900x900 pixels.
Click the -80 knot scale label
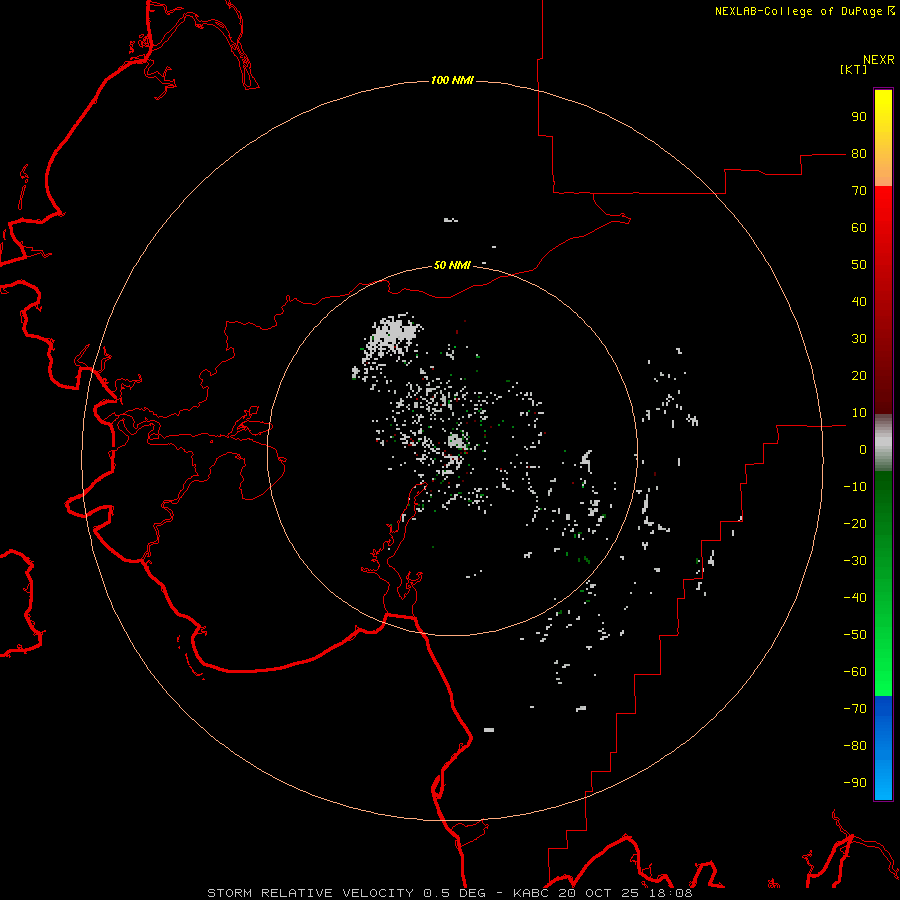(855, 746)
